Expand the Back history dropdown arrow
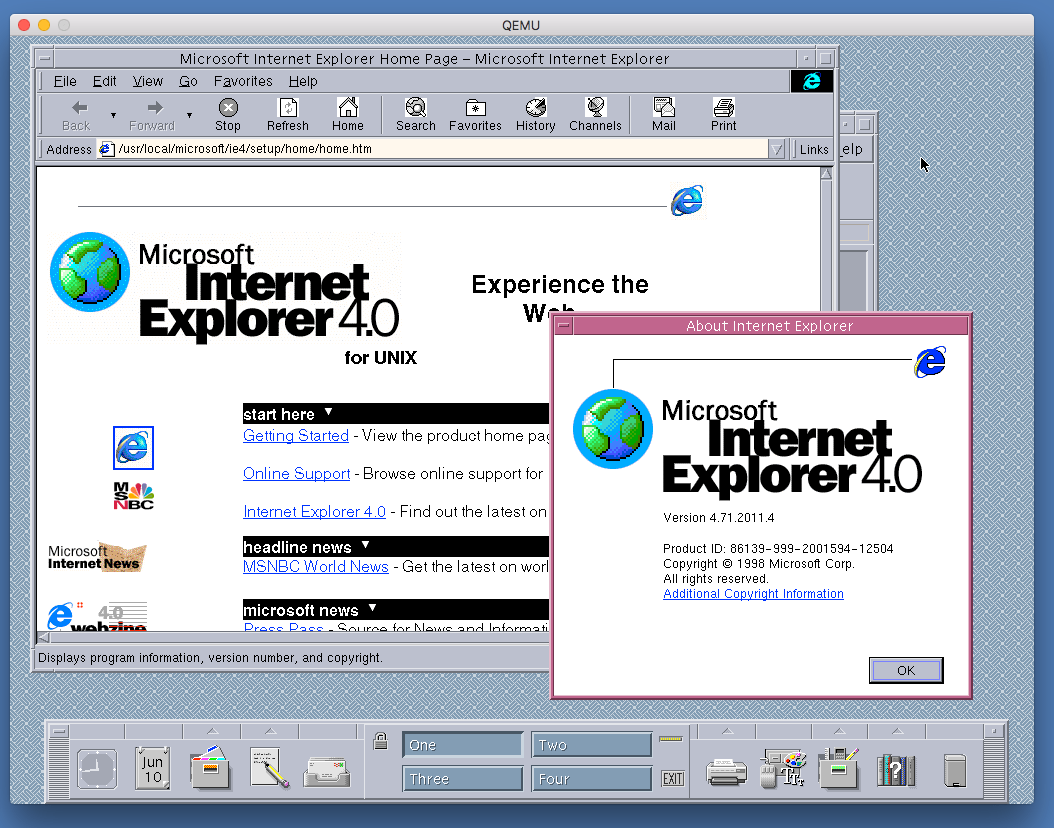The image size is (1054, 828). [113, 116]
